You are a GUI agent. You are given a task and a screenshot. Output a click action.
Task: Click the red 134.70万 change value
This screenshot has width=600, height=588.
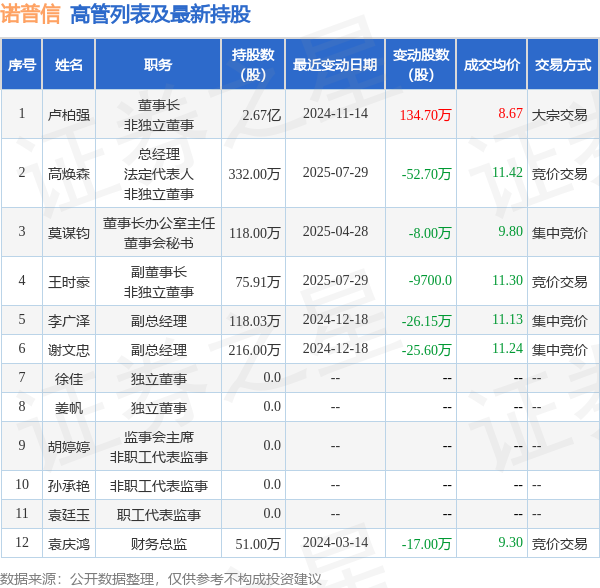pyautogui.click(x=426, y=114)
